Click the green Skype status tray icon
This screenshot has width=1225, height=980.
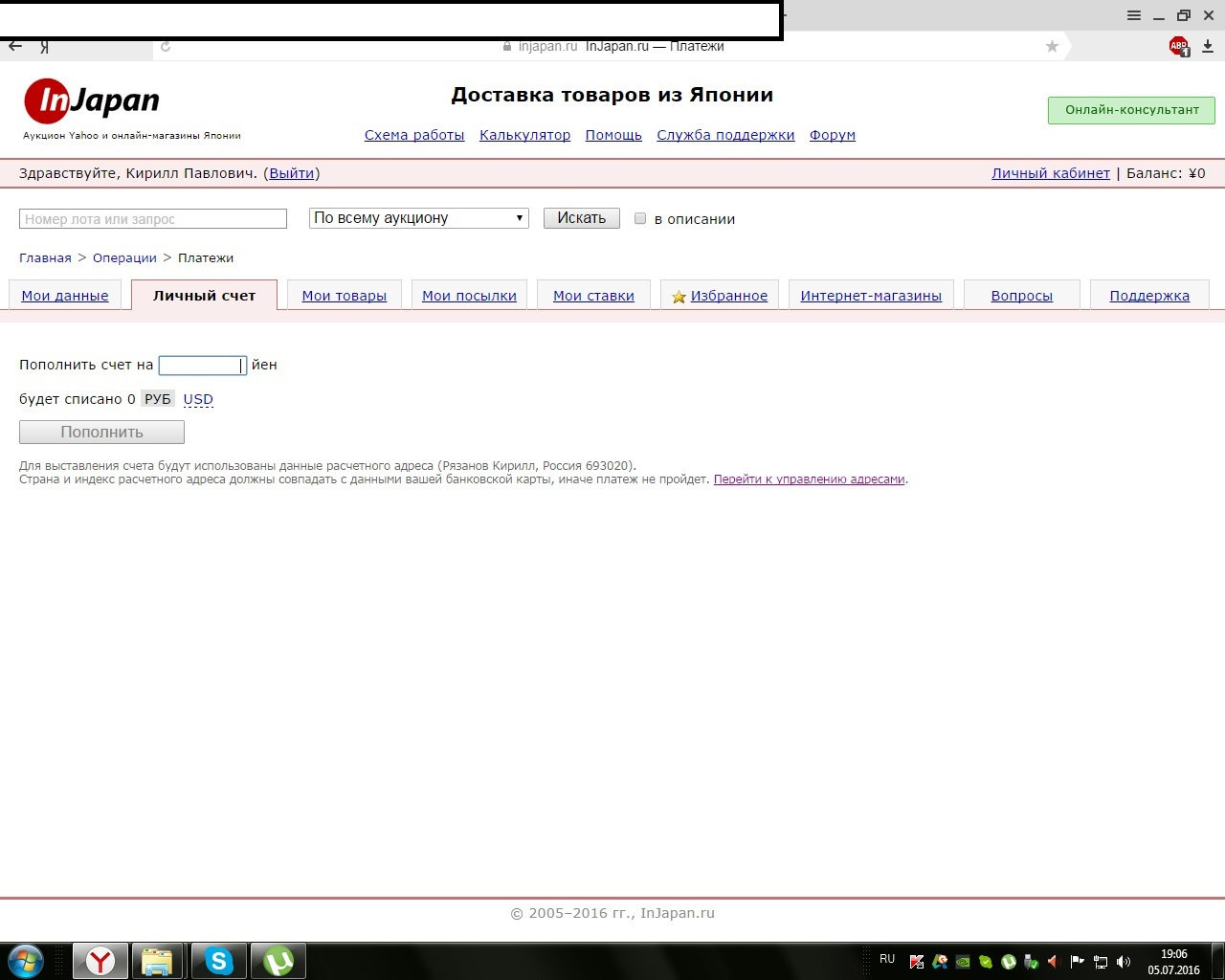coord(986,962)
